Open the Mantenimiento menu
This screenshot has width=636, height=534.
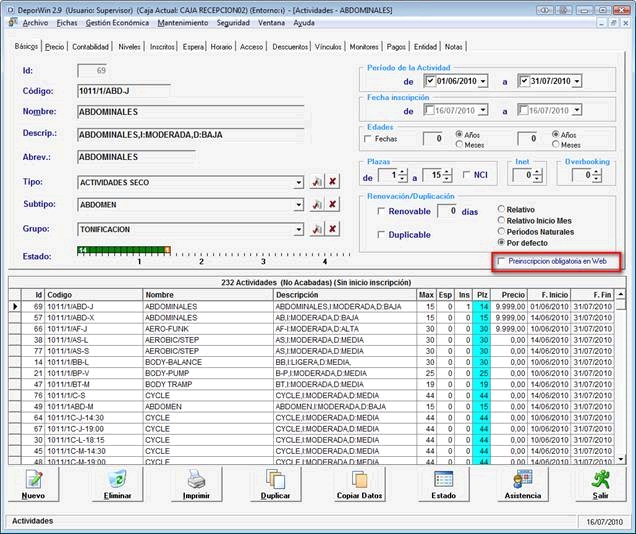point(183,23)
